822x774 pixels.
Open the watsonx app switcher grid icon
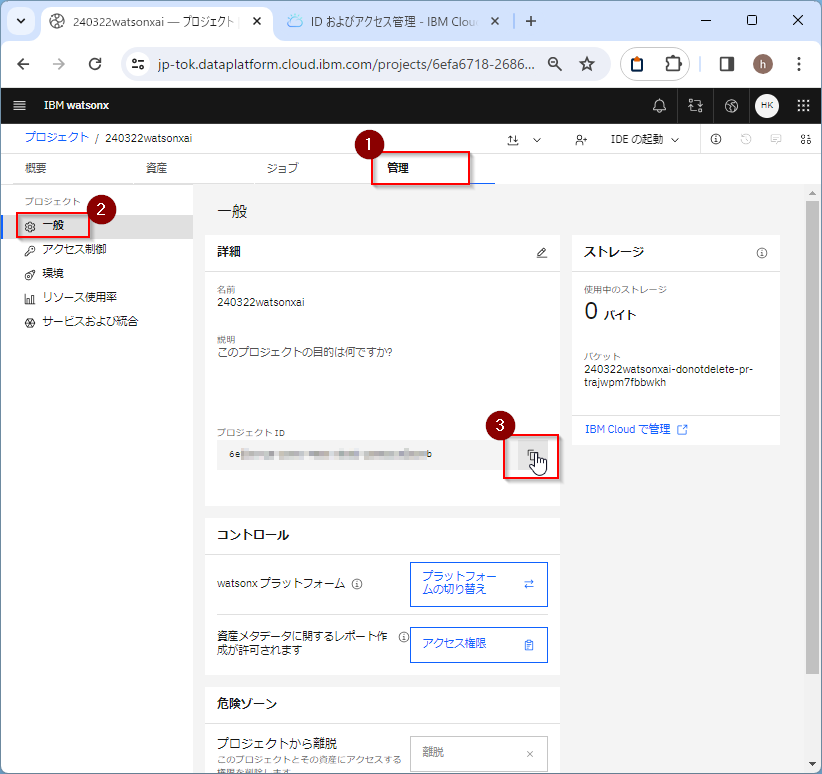[x=805, y=105]
